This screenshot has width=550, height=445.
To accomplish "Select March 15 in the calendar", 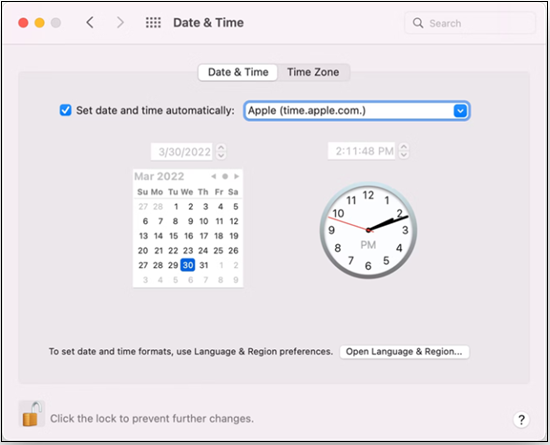I will tap(174, 236).
